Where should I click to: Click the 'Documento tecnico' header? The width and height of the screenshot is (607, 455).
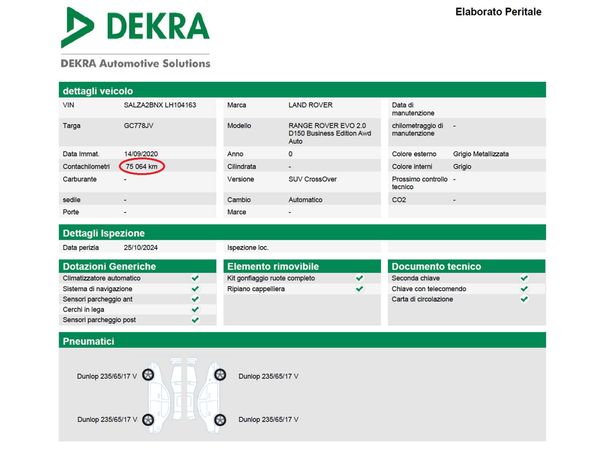click(x=467, y=266)
